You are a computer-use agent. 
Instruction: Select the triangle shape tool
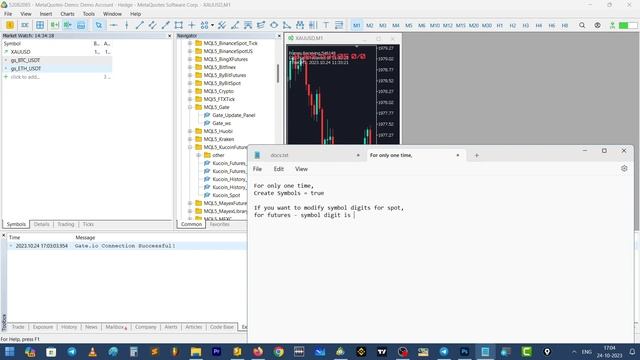[287, 25]
